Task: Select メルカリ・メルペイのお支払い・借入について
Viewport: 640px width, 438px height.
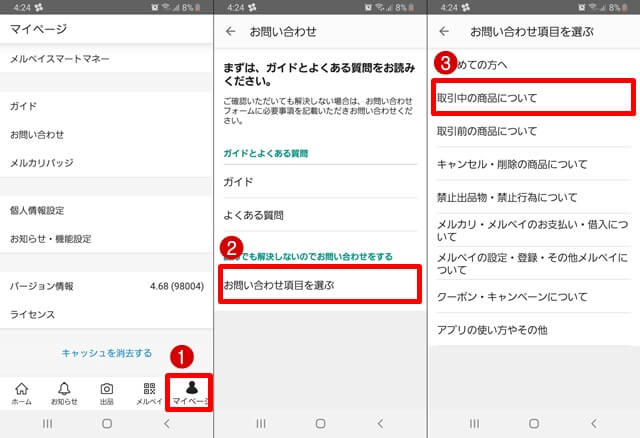Action: click(x=533, y=230)
